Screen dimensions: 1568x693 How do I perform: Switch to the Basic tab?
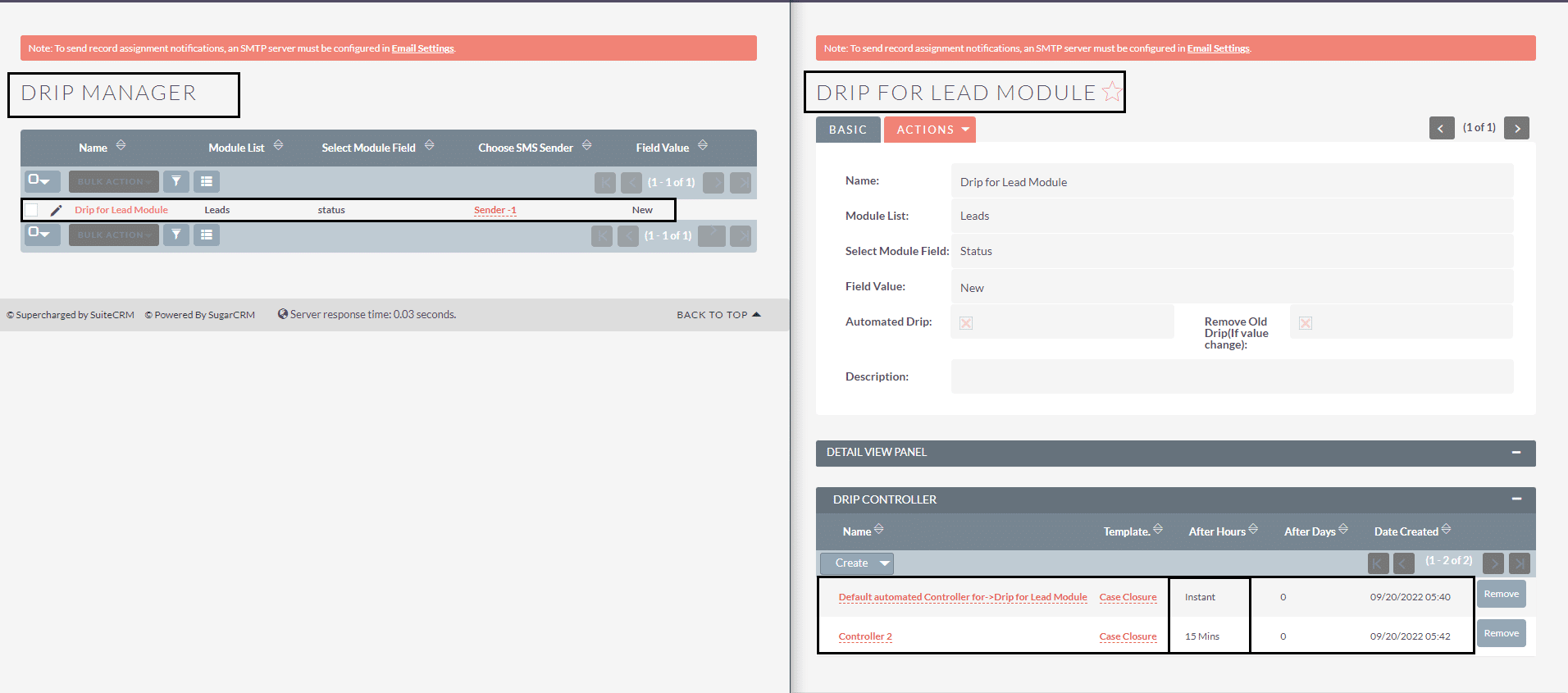point(848,130)
